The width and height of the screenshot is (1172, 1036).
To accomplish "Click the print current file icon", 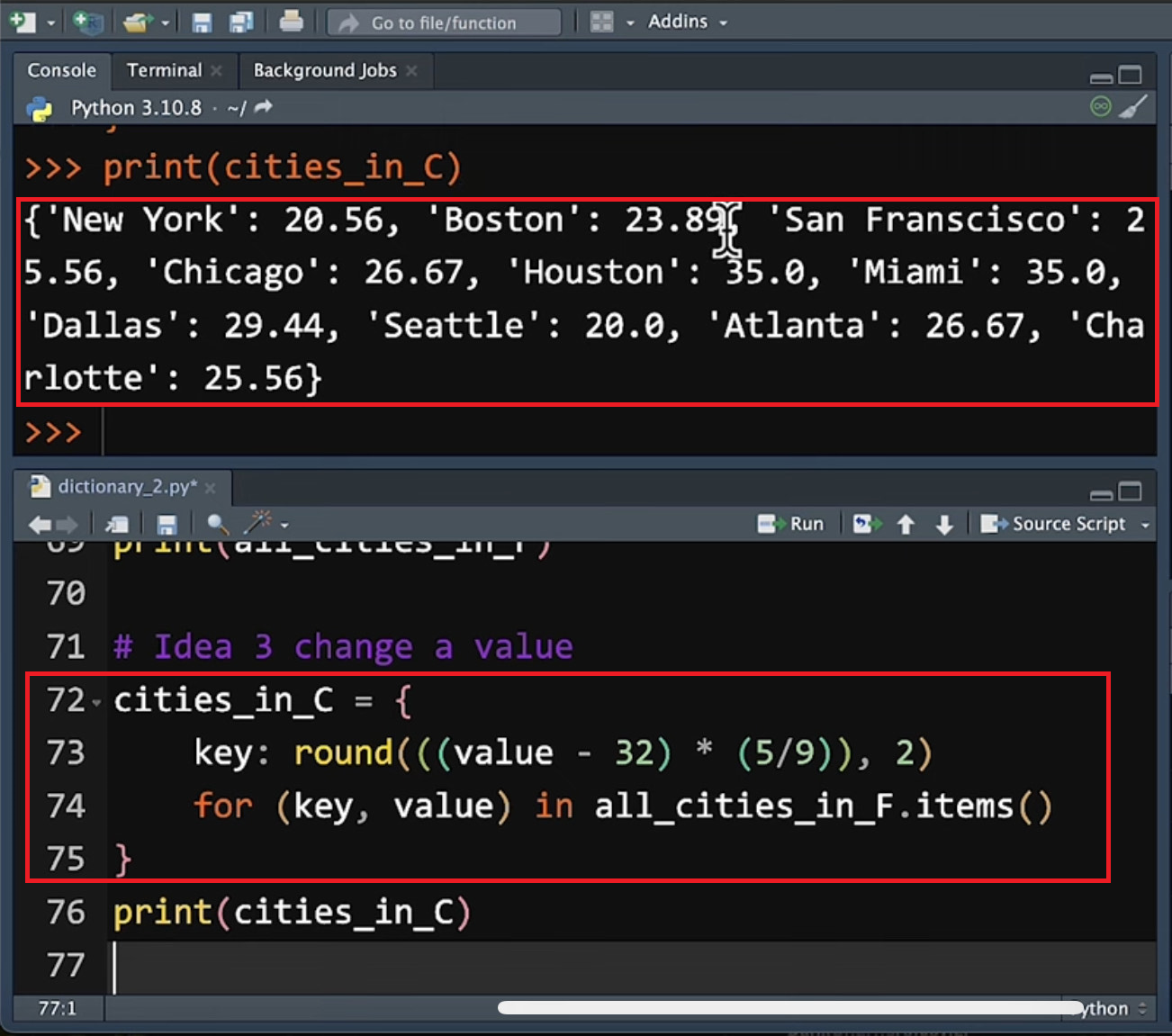I will (291, 22).
